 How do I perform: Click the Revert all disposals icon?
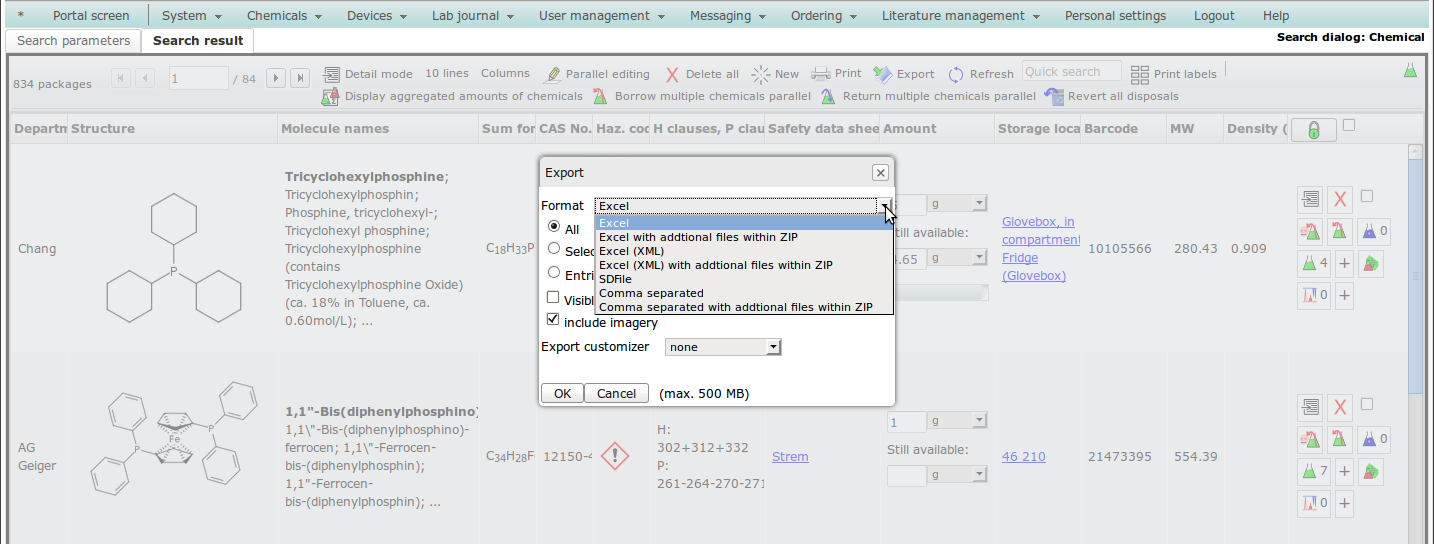(1053, 97)
